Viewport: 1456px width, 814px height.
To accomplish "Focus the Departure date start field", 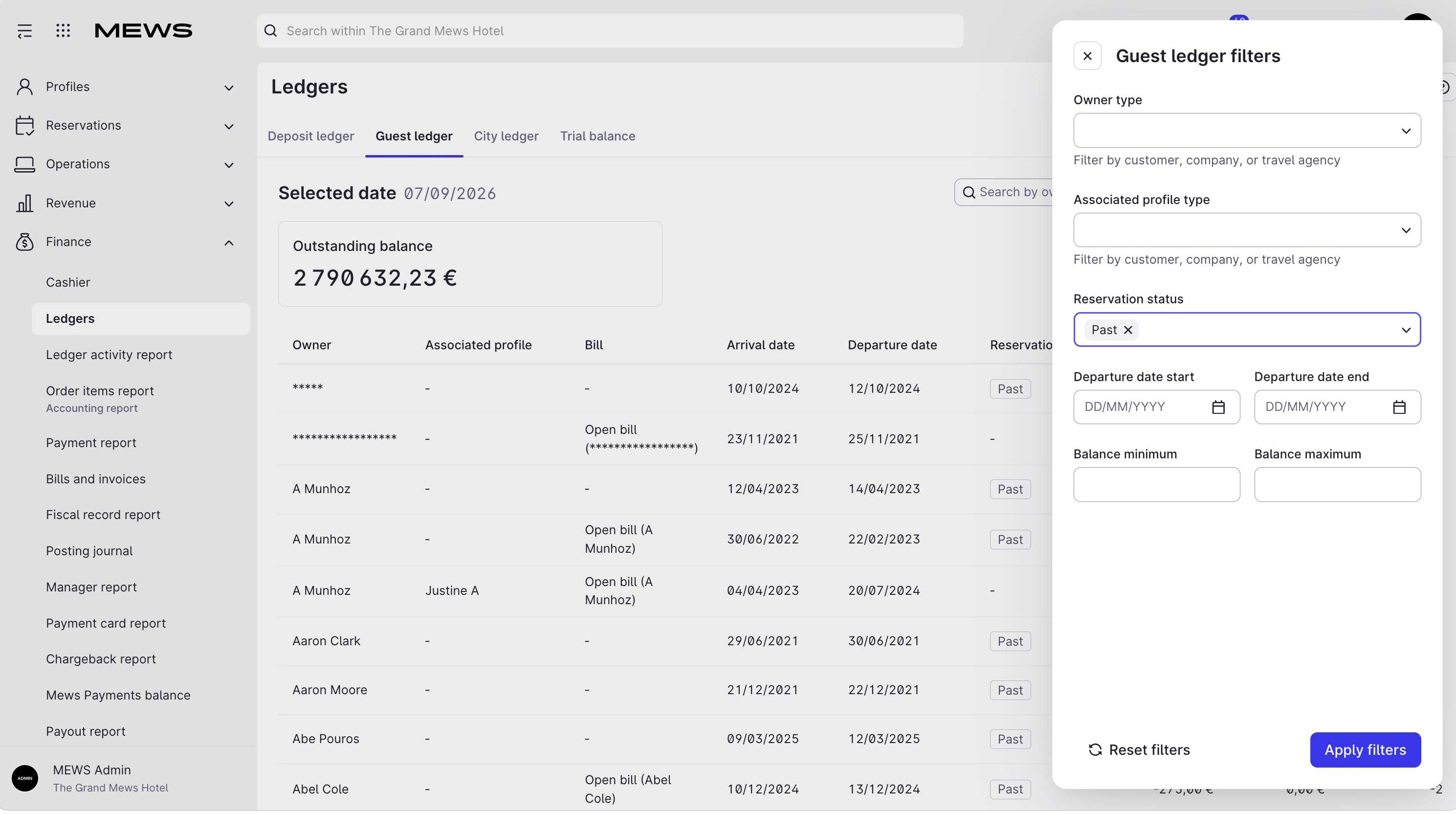I will click(1156, 407).
